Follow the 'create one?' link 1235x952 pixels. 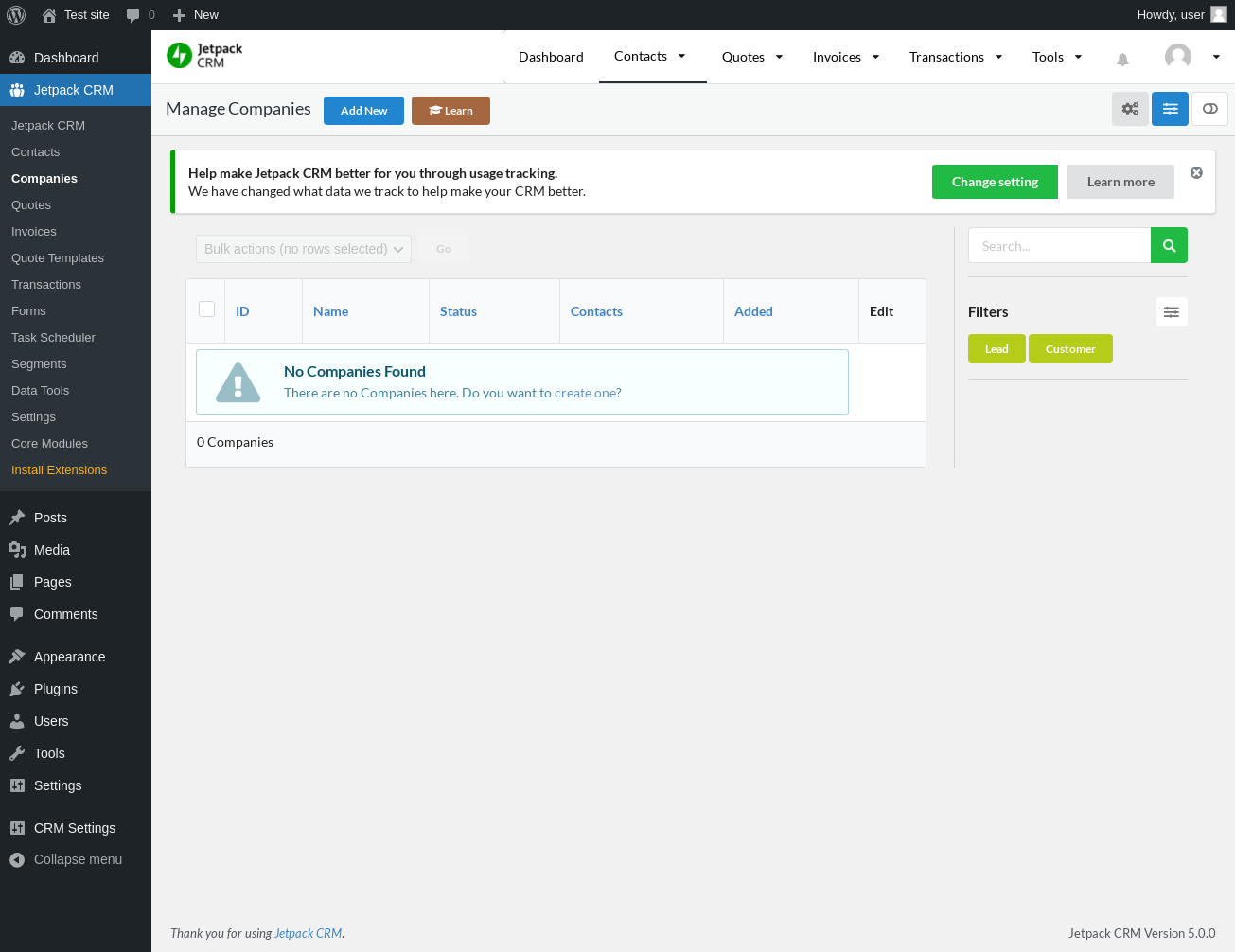588,393
